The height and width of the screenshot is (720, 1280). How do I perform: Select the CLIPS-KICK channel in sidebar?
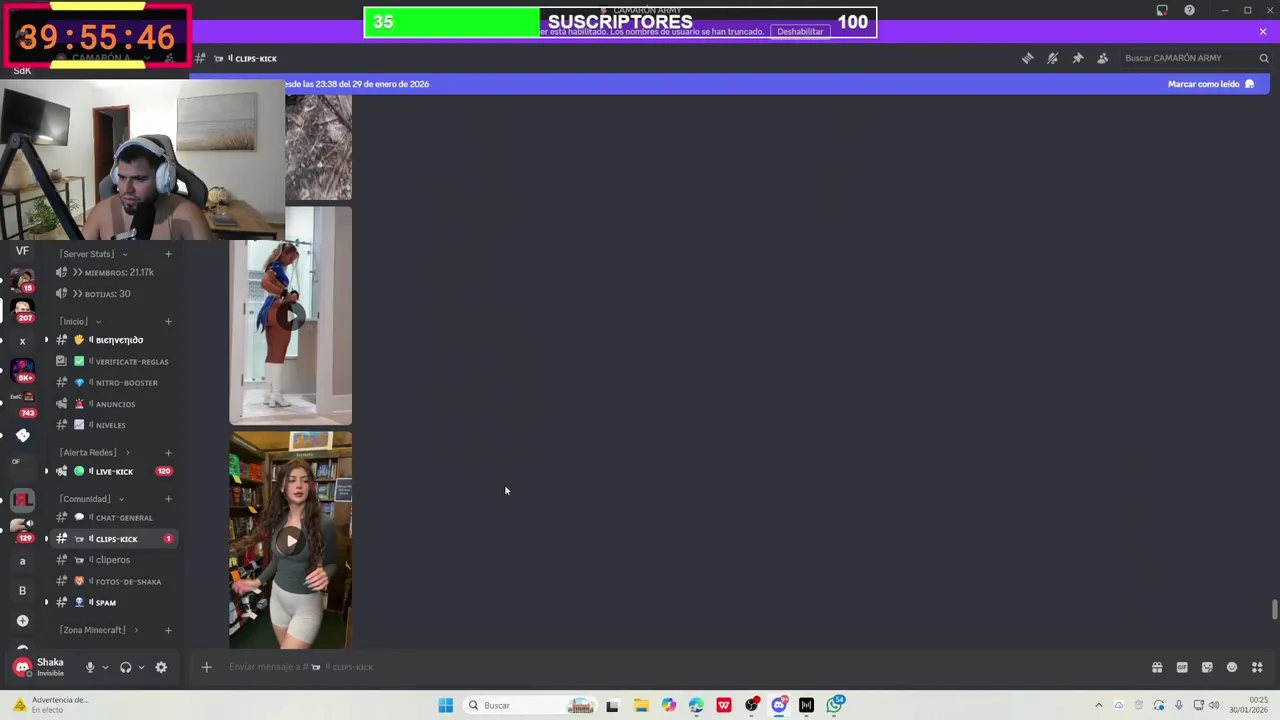coord(114,539)
